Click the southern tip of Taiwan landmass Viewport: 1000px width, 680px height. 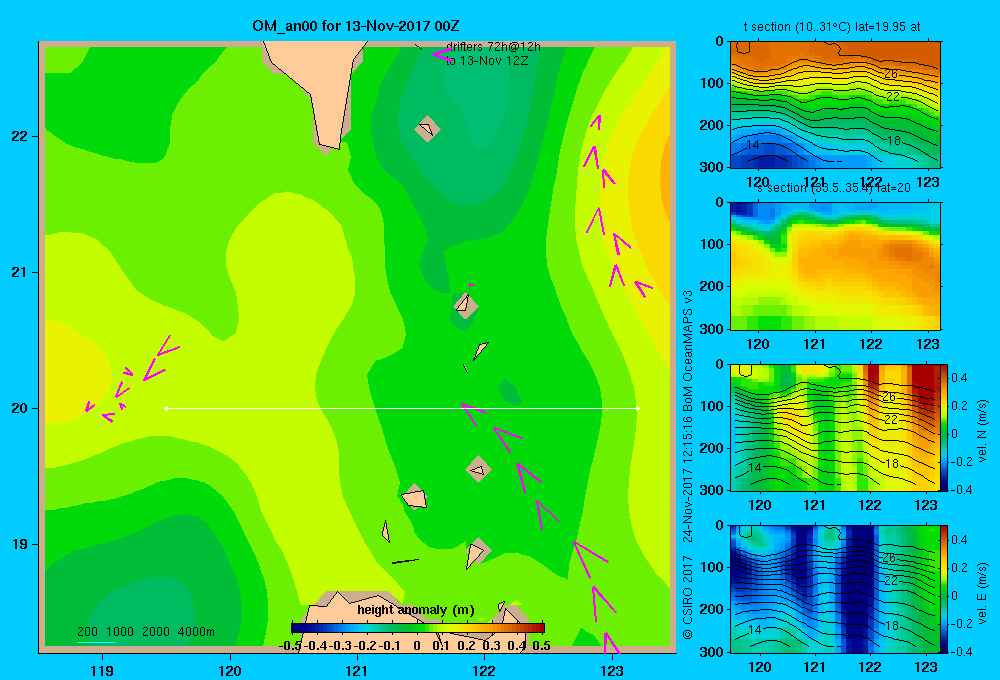click(x=329, y=147)
